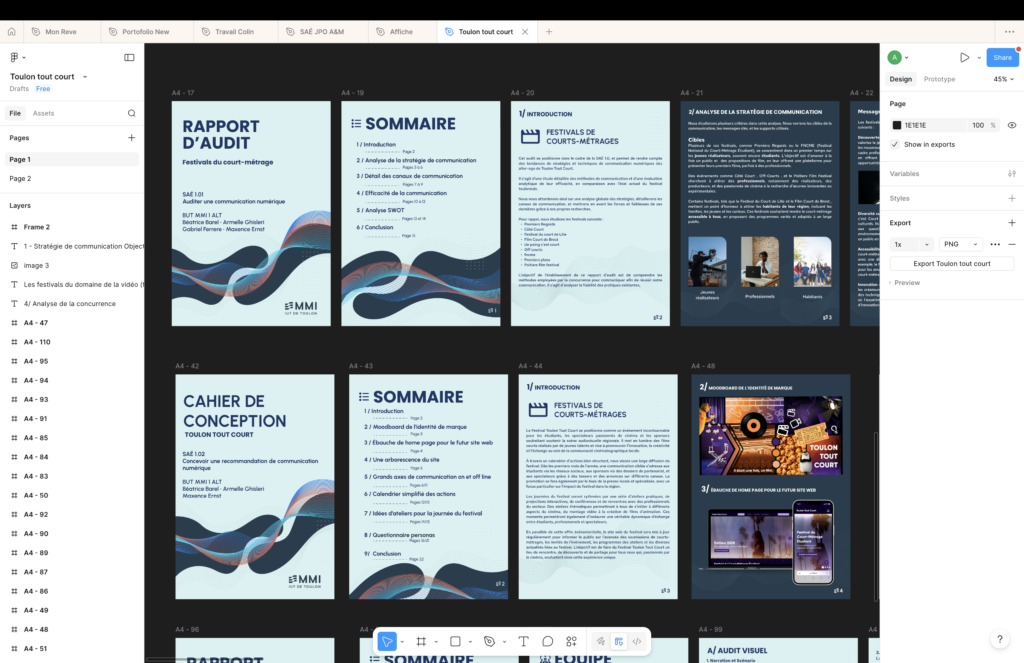Select the Rapport d'Audit A4 - 17 frame
Viewport: 1024px width, 663px height.
[x=251, y=213]
